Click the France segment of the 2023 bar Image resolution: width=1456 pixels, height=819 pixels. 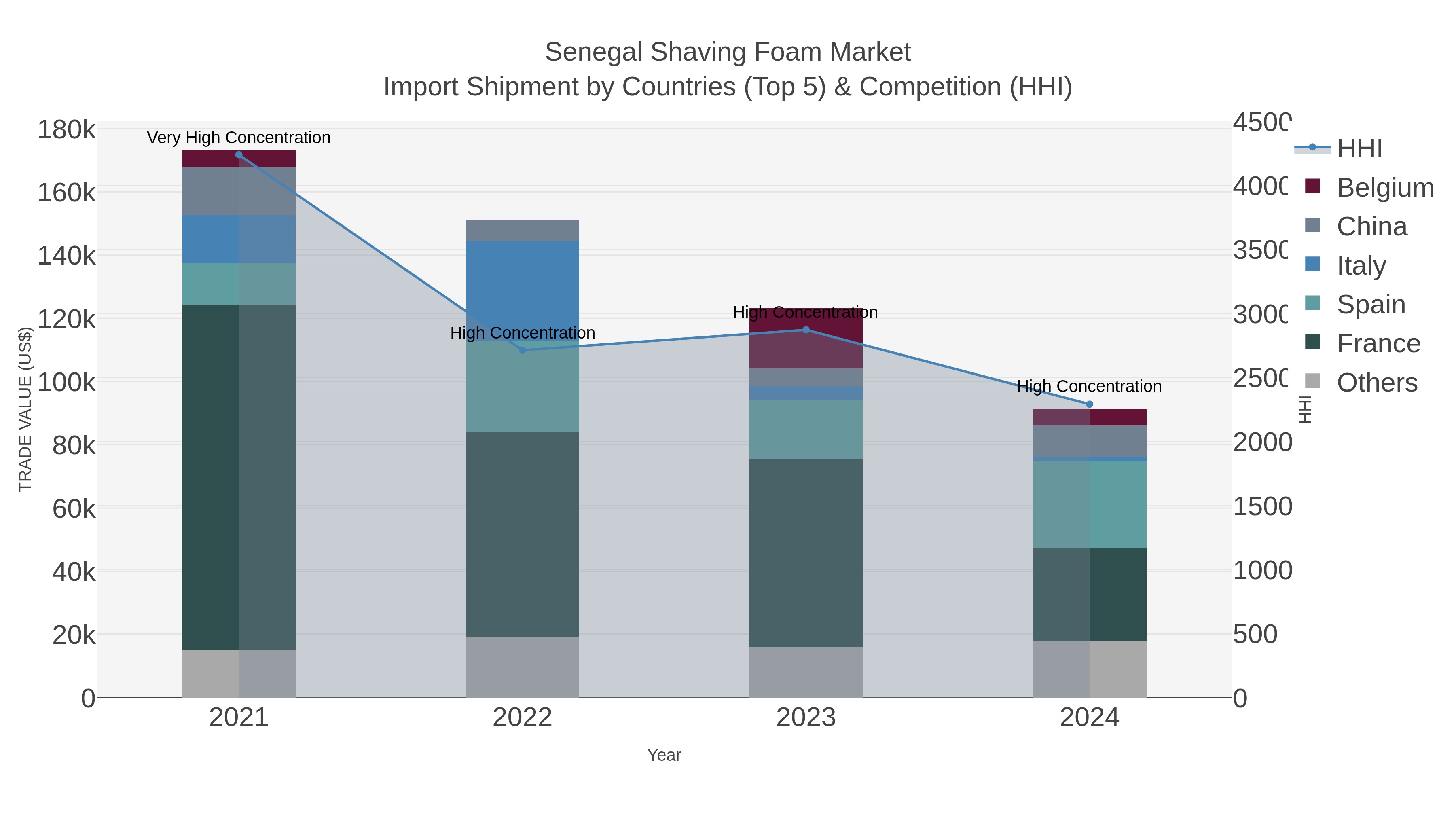pyautogui.click(x=806, y=553)
